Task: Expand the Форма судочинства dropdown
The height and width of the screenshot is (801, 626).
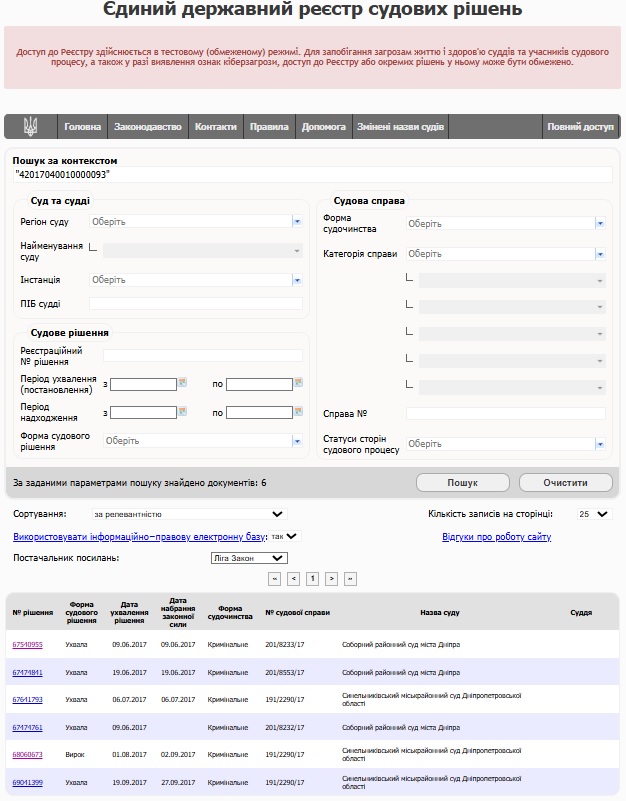Action: pyautogui.click(x=600, y=223)
